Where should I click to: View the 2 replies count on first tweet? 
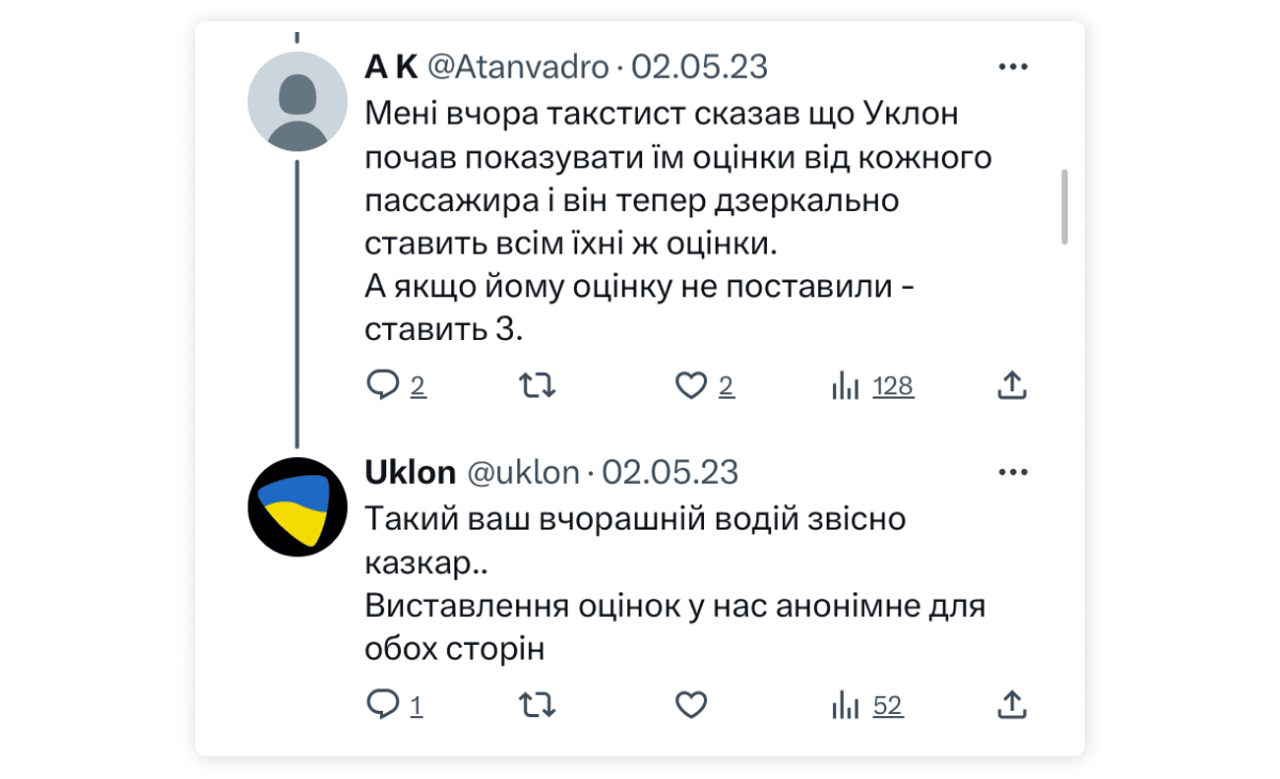417,386
